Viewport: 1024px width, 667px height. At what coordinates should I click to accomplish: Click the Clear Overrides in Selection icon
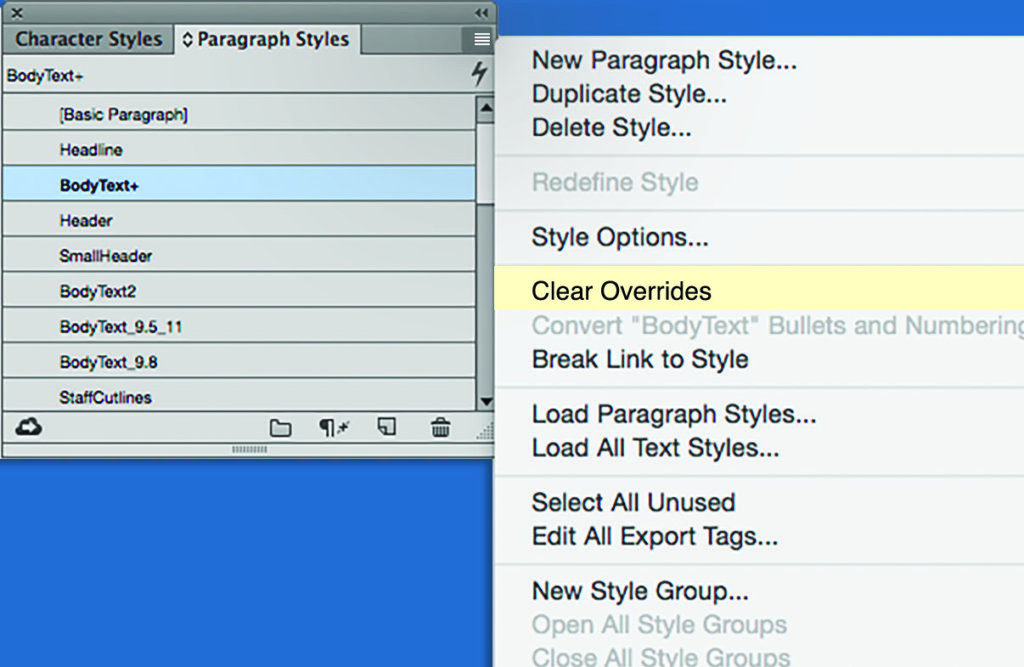coord(334,428)
